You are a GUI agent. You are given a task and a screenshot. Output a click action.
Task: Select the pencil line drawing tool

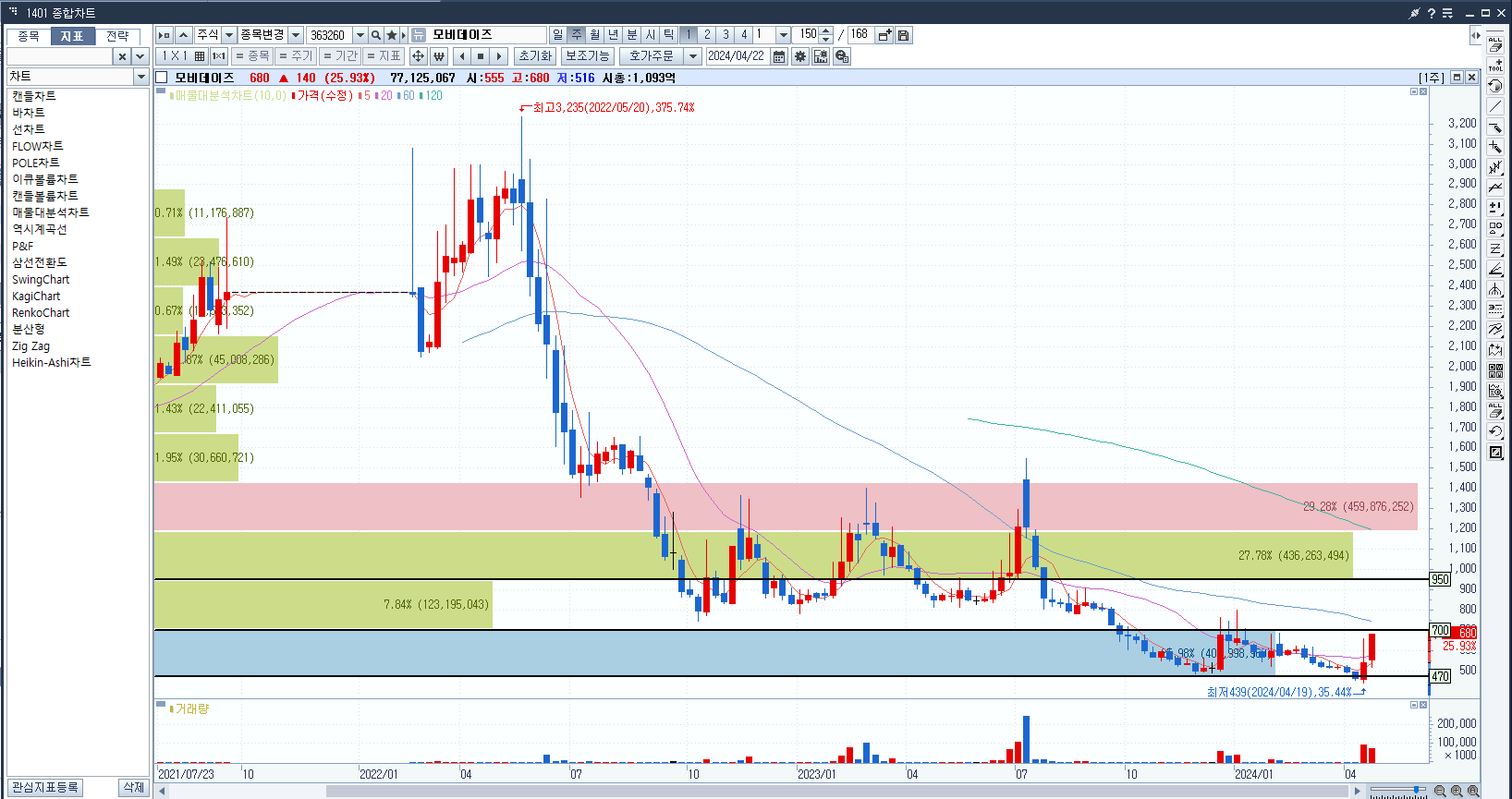(x=1495, y=127)
